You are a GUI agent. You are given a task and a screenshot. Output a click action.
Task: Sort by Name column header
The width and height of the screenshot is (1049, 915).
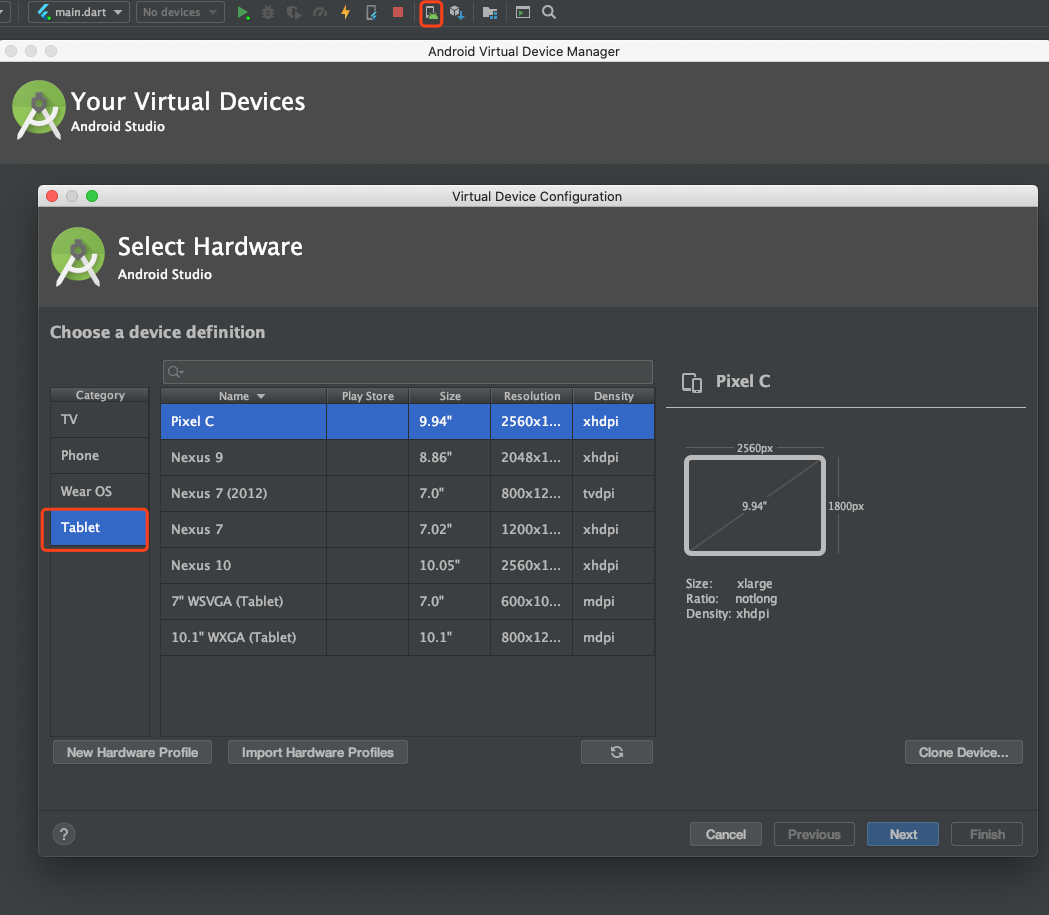[x=244, y=396]
